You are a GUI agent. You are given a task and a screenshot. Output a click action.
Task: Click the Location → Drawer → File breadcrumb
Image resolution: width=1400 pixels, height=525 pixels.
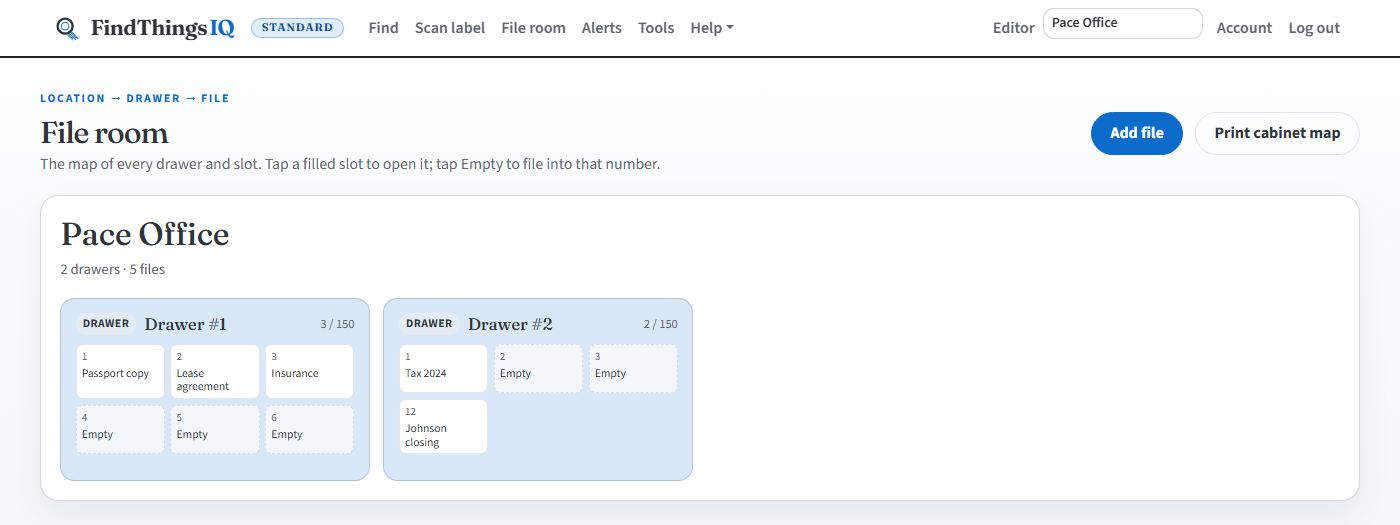pos(135,98)
